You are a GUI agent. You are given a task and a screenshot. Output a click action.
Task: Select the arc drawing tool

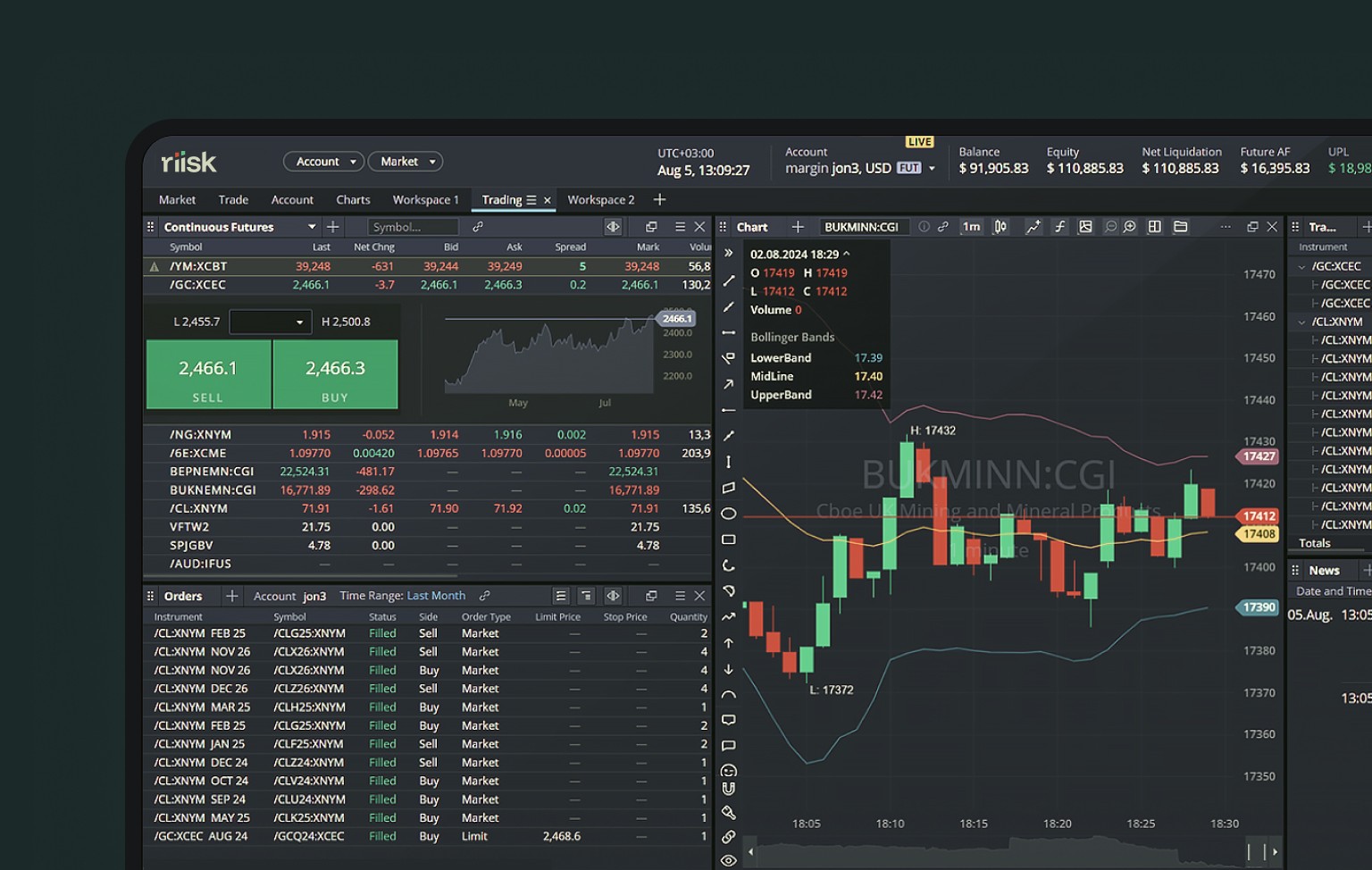[729, 694]
